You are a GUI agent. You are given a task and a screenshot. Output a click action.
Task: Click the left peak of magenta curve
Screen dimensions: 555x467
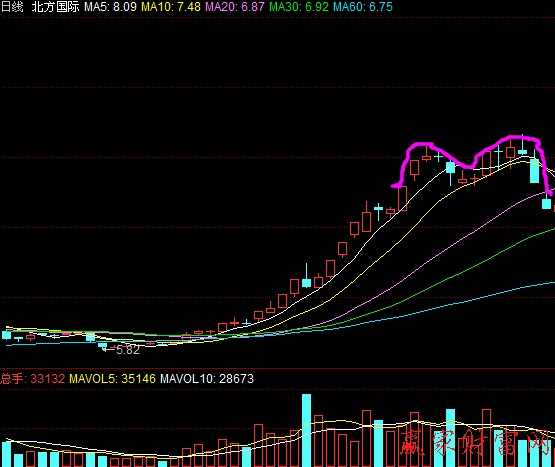tap(420, 144)
